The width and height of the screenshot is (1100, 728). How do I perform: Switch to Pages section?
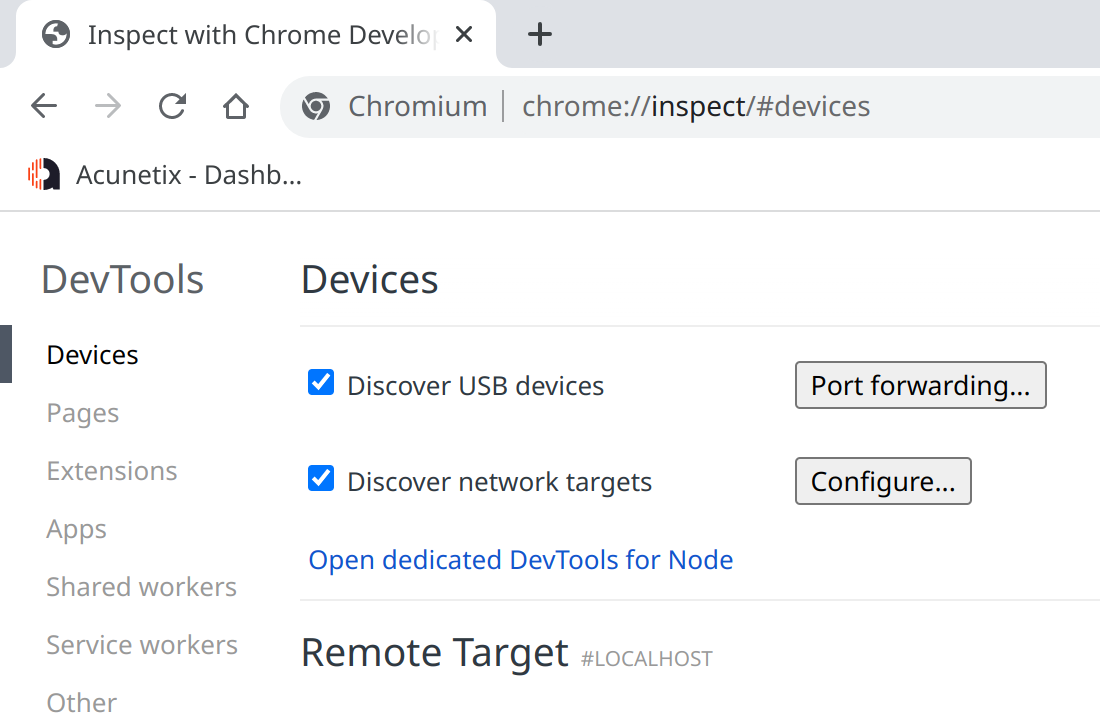[x=83, y=413]
